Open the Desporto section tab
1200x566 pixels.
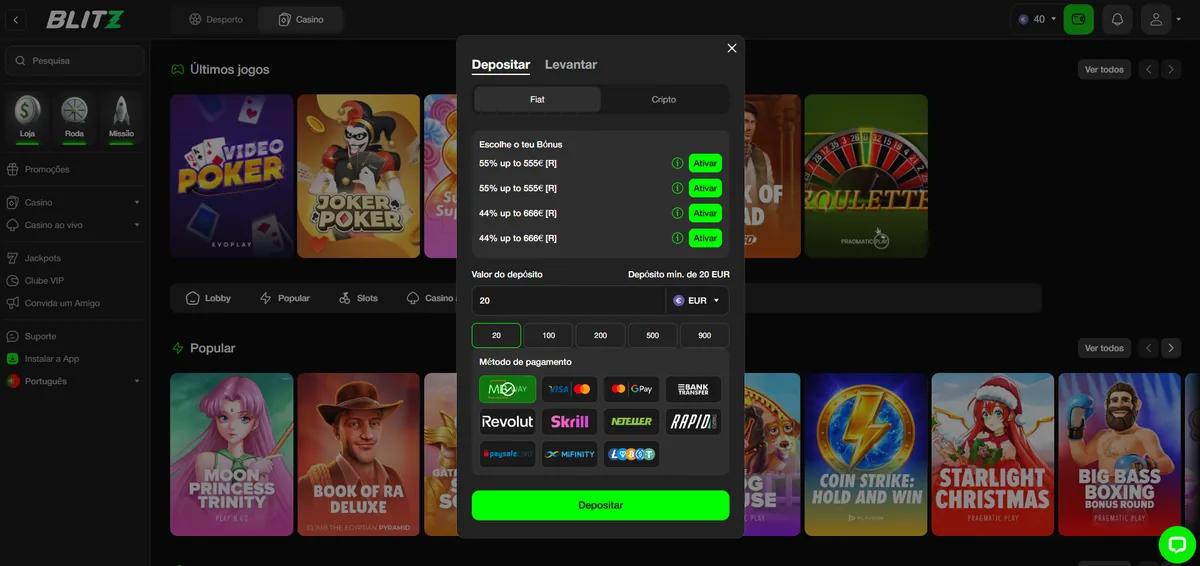point(214,19)
